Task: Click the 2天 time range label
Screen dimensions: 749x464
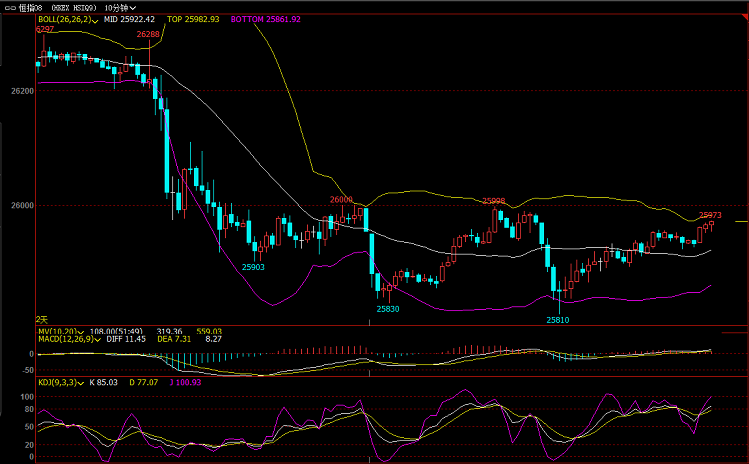Action: click(42, 319)
